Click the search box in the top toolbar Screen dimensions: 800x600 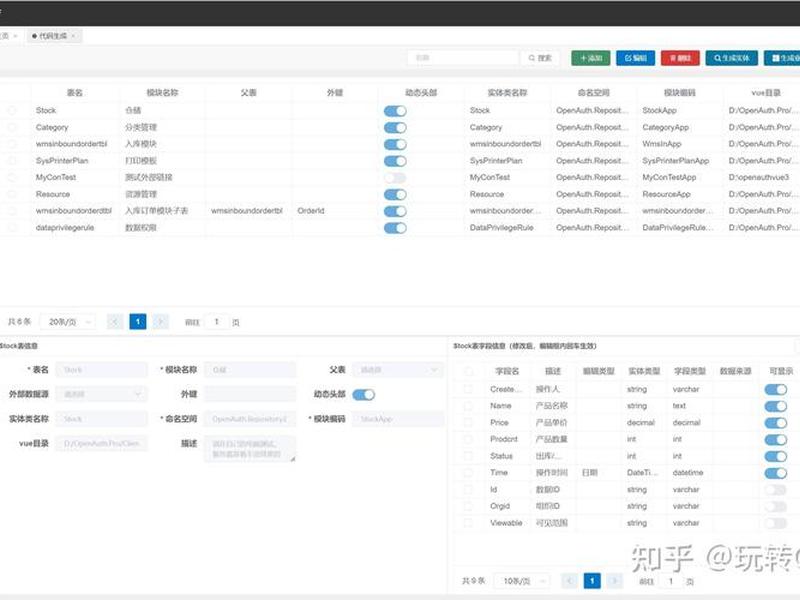point(463,58)
